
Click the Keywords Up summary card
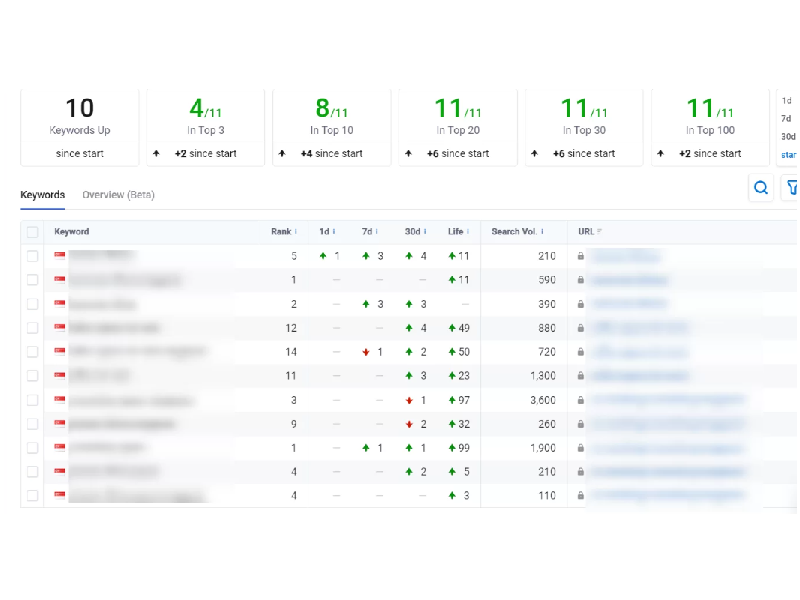(80, 126)
